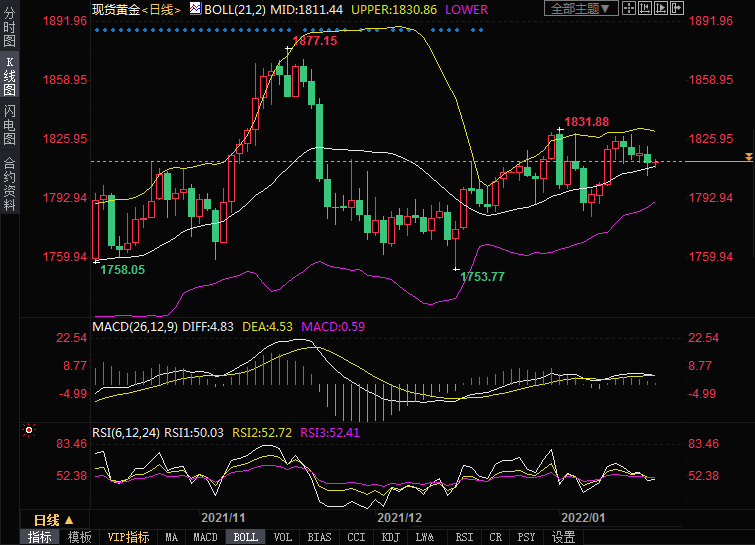Click the second icon in top-right toolbar
The width and height of the screenshot is (755, 545).
point(649,9)
